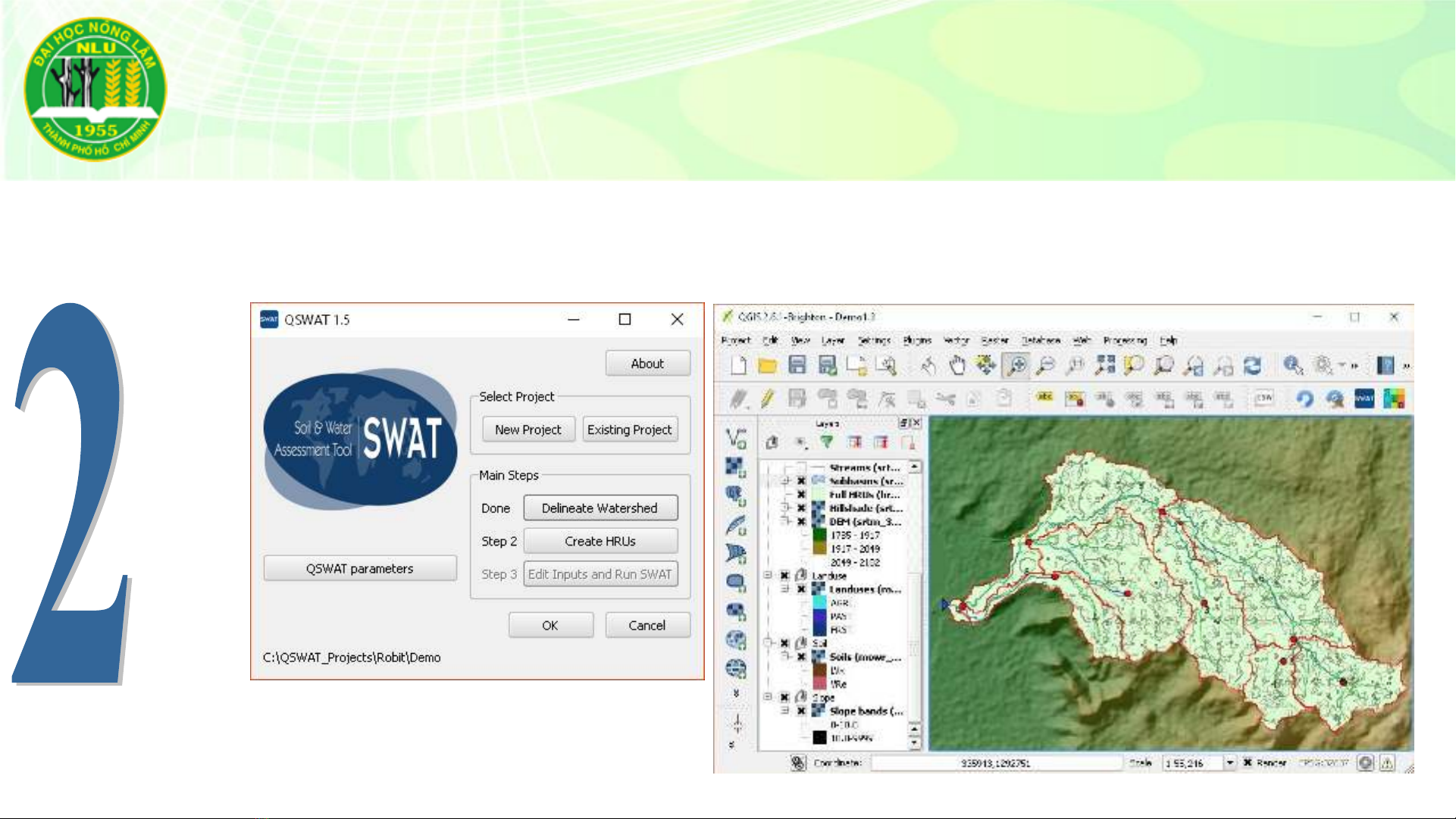The width and height of the screenshot is (1456, 819).
Task: Toggle visibility of DEM layer
Action: [801, 522]
